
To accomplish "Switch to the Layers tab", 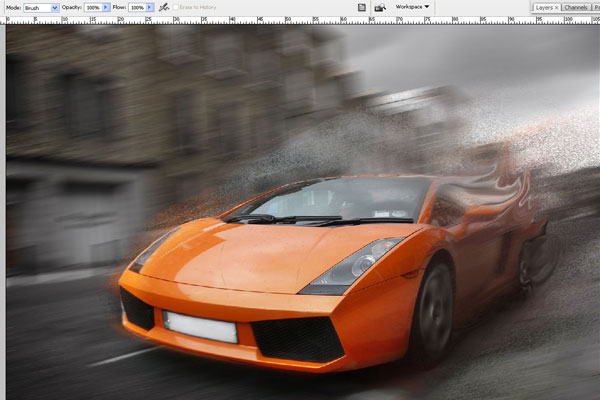I will (x=544, y=8).
